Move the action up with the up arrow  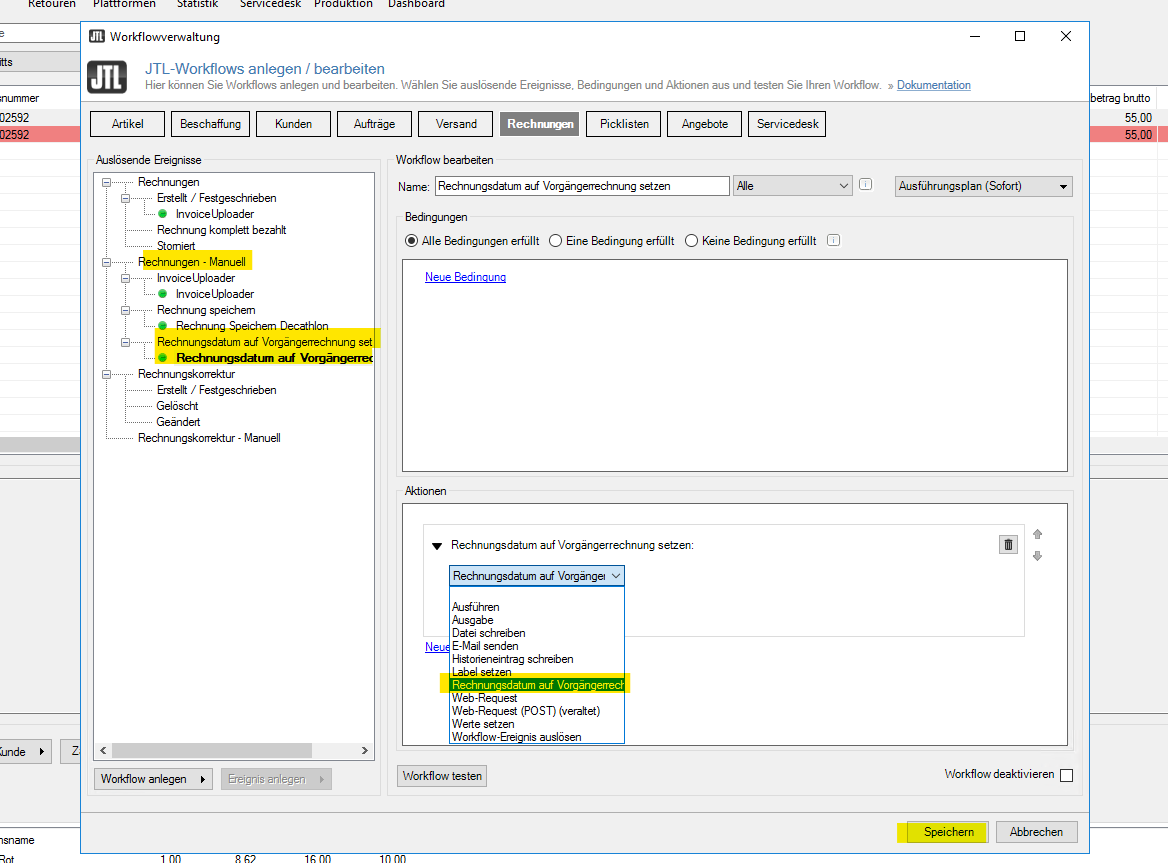click(1038, 534)
